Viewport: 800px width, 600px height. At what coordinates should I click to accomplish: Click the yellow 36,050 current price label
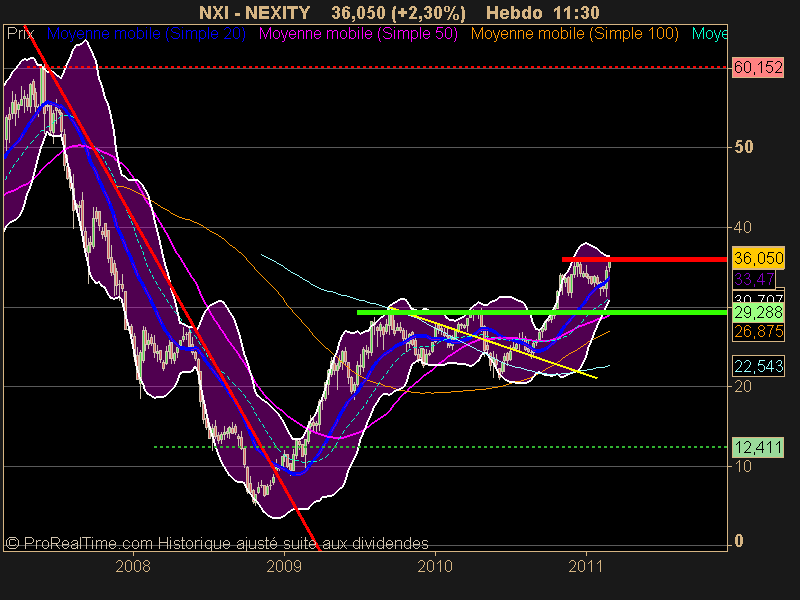tap(758, 258)
